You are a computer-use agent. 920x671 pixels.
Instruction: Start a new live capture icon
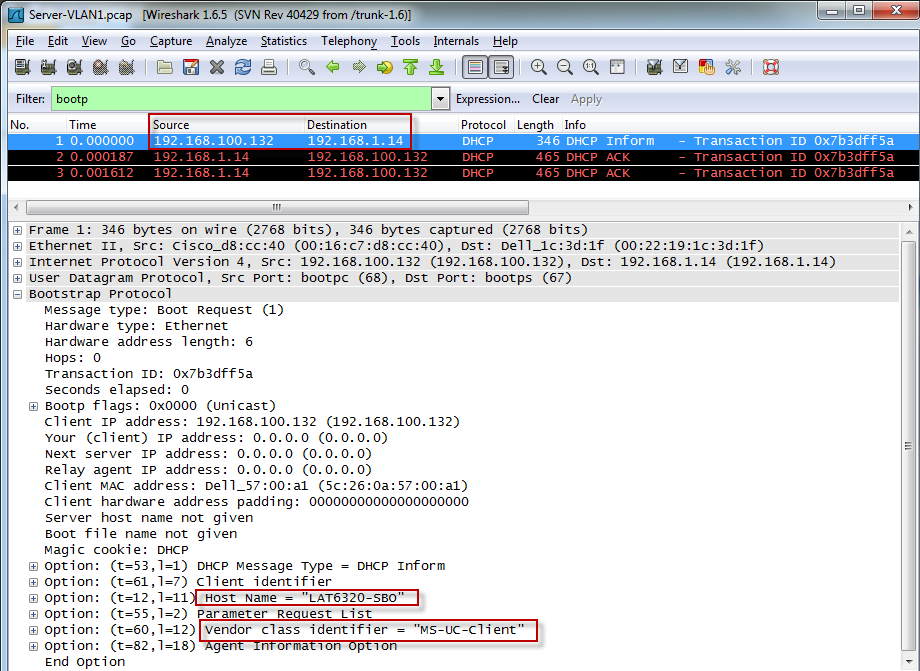[74, 67]
